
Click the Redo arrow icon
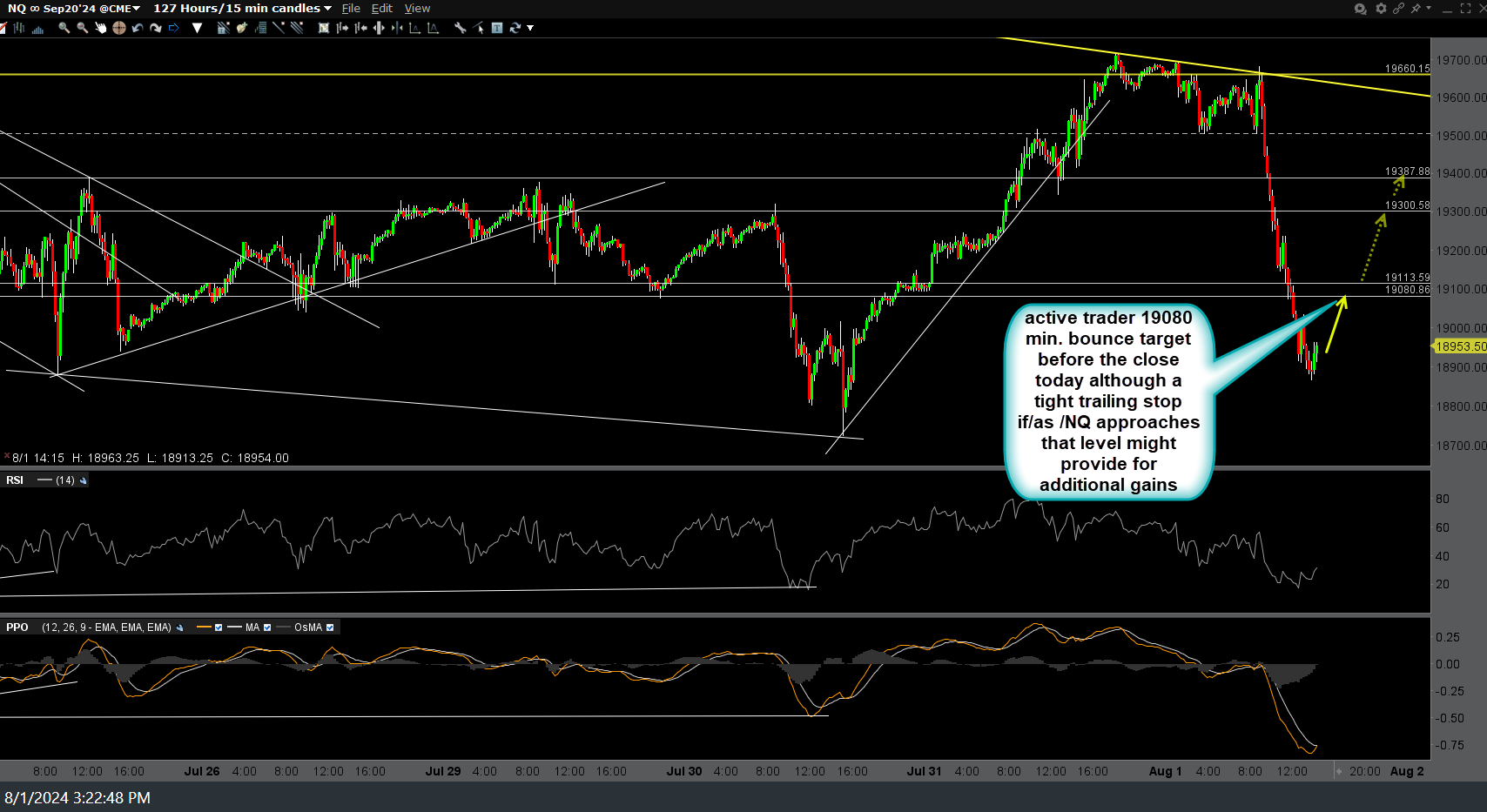click(x=155, y=28)
